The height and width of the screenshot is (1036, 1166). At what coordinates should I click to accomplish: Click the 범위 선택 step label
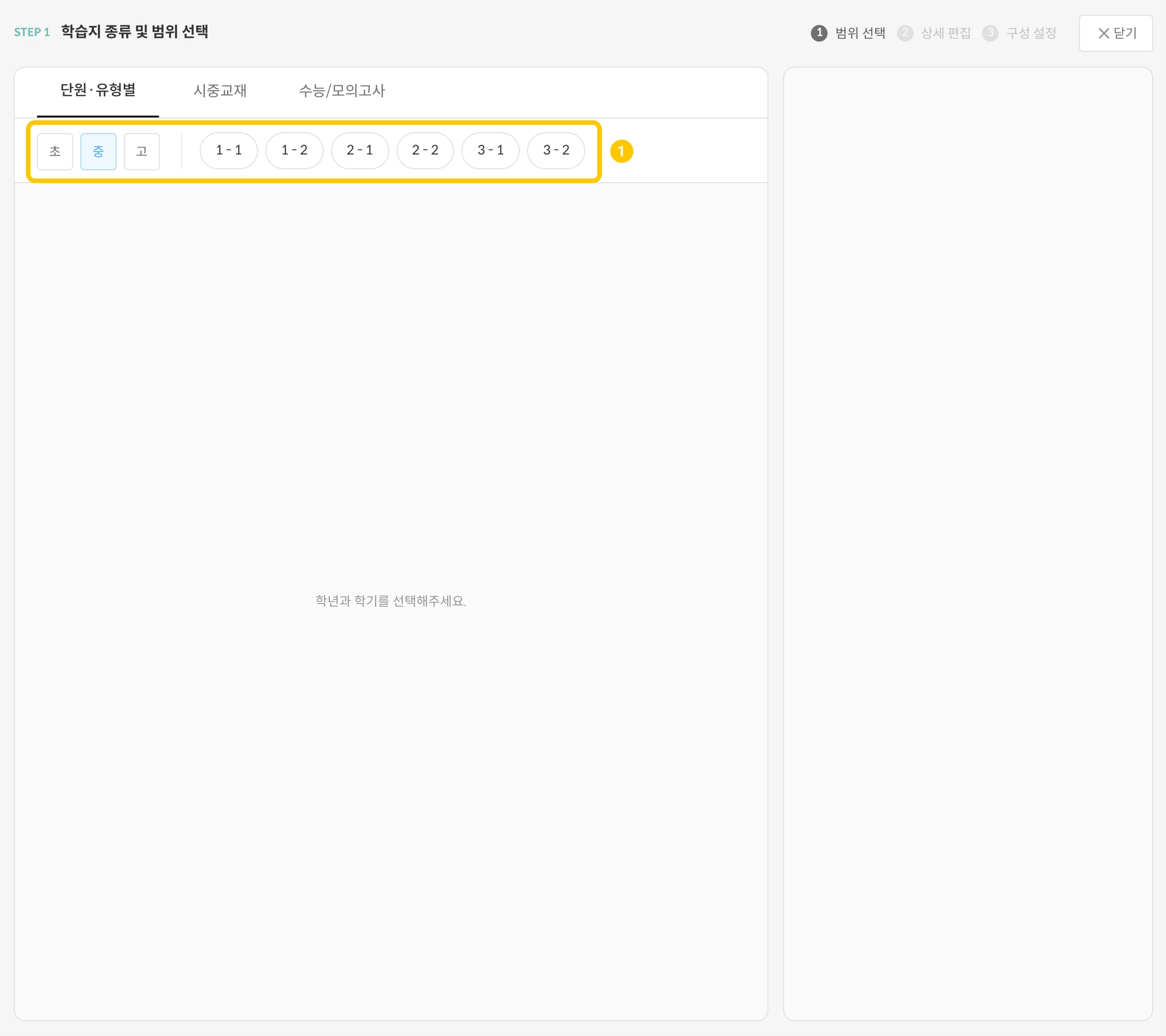[x=860, y=33]
